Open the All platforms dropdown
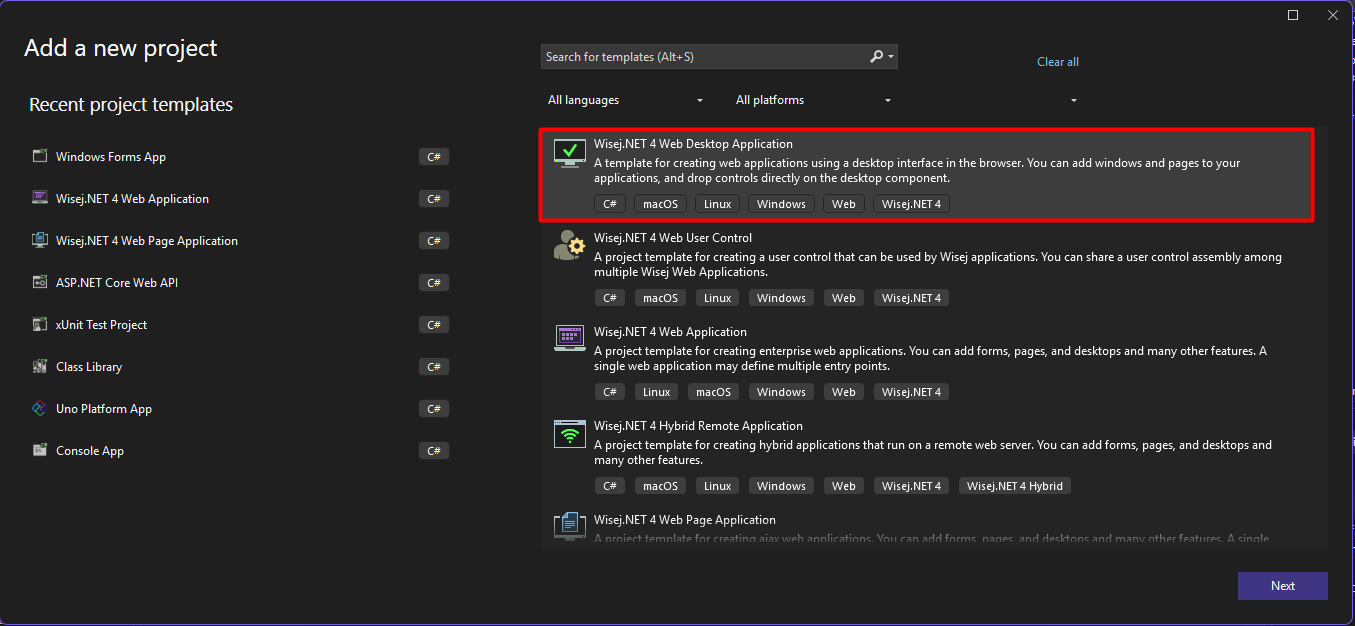1355x626 pixels. (813, 100)
